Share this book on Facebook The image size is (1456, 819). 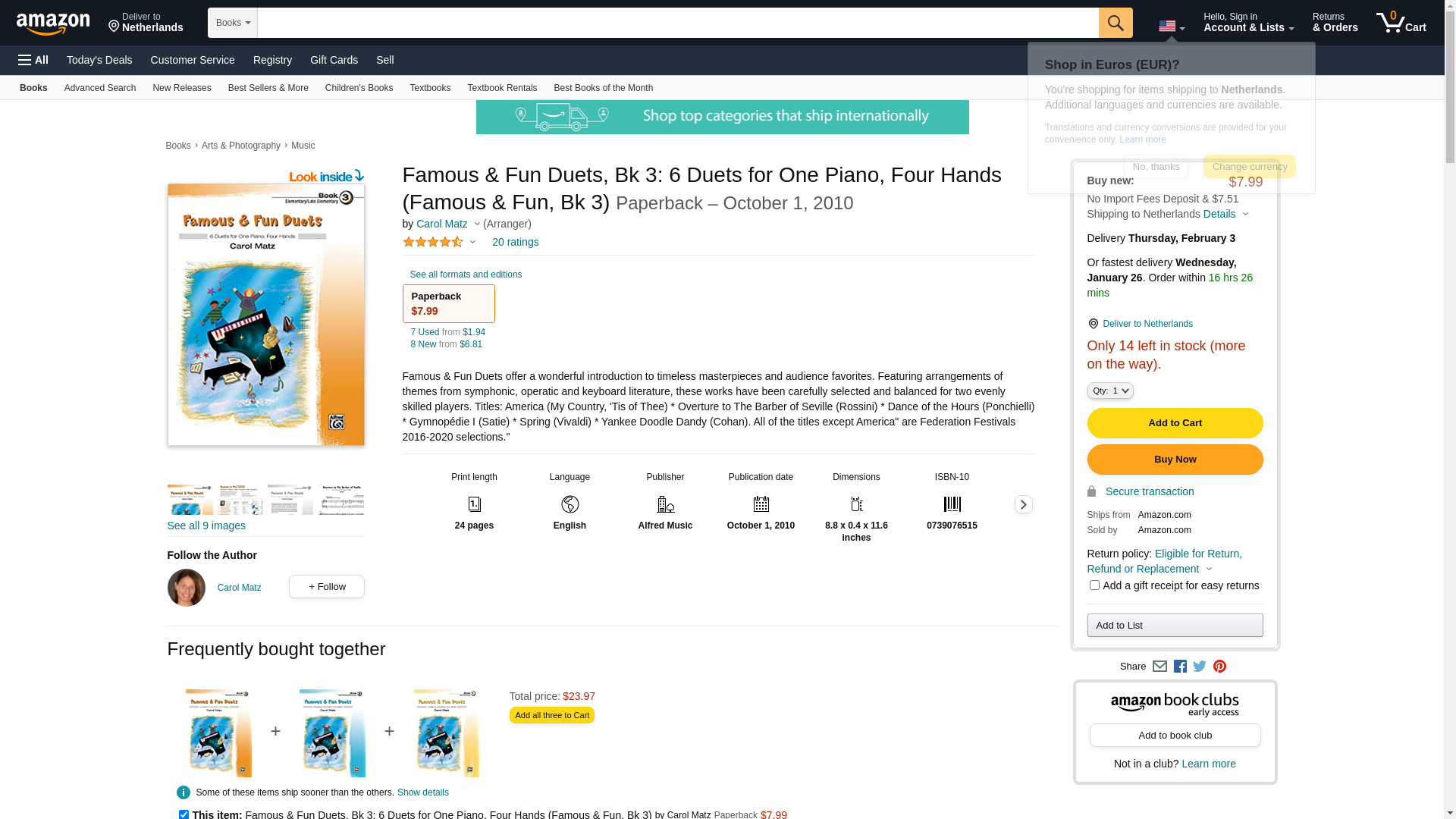1180,667
